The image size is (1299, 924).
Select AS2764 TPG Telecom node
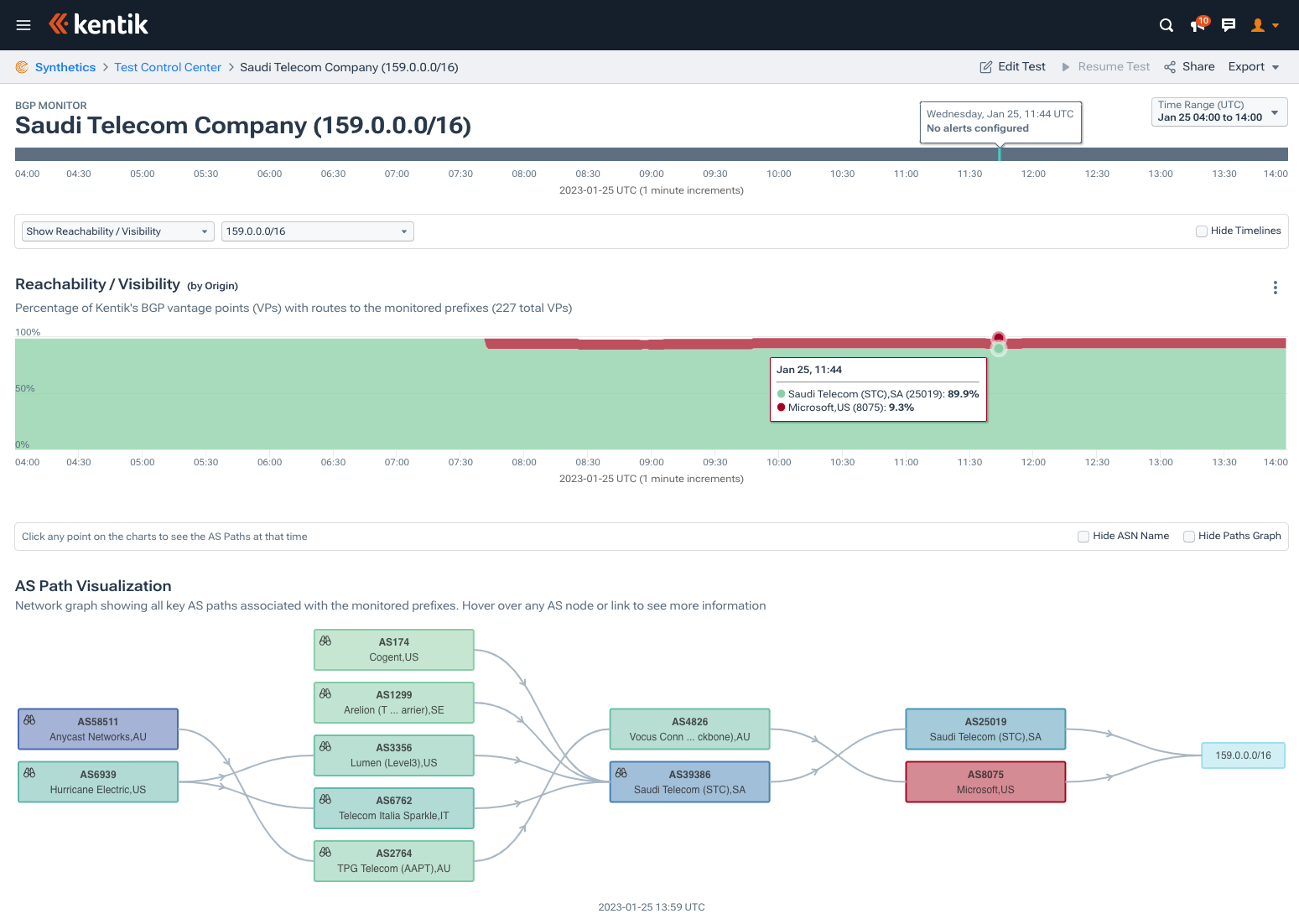point(394,861)
